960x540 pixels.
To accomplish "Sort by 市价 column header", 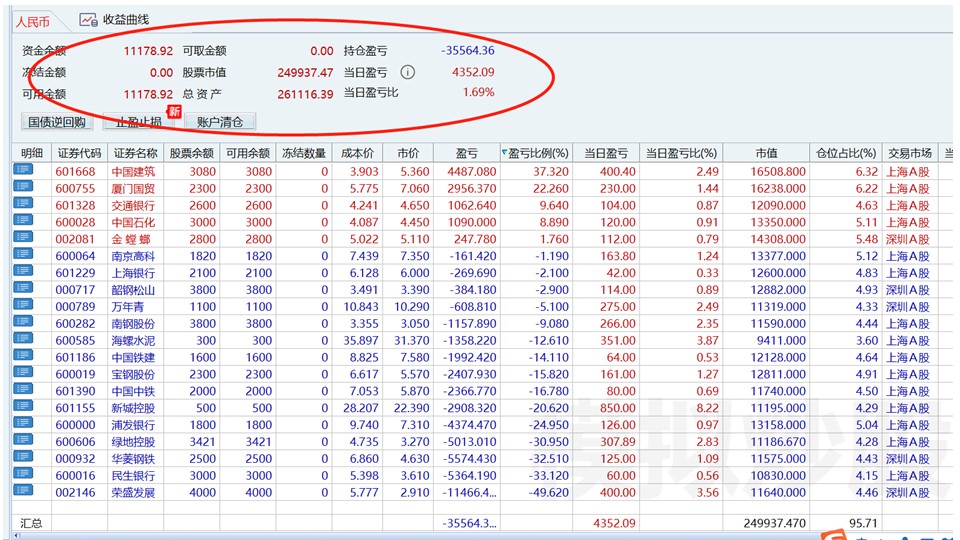I will tap(408, 153).
